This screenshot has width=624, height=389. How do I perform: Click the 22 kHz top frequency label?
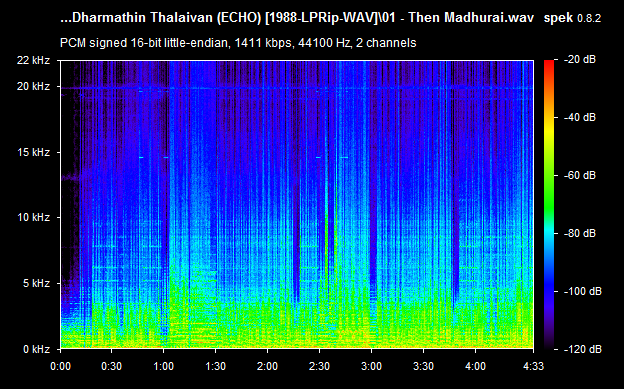tap(33, 61)
